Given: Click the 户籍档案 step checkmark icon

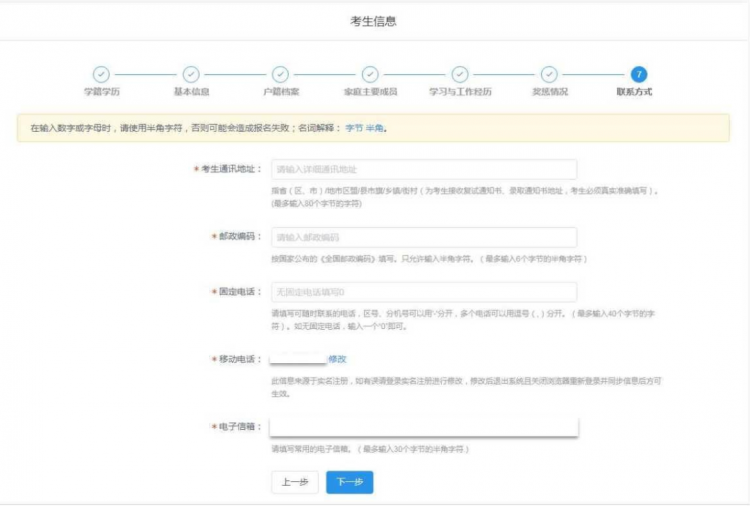Looking at the screenshot, I should 280,75.
